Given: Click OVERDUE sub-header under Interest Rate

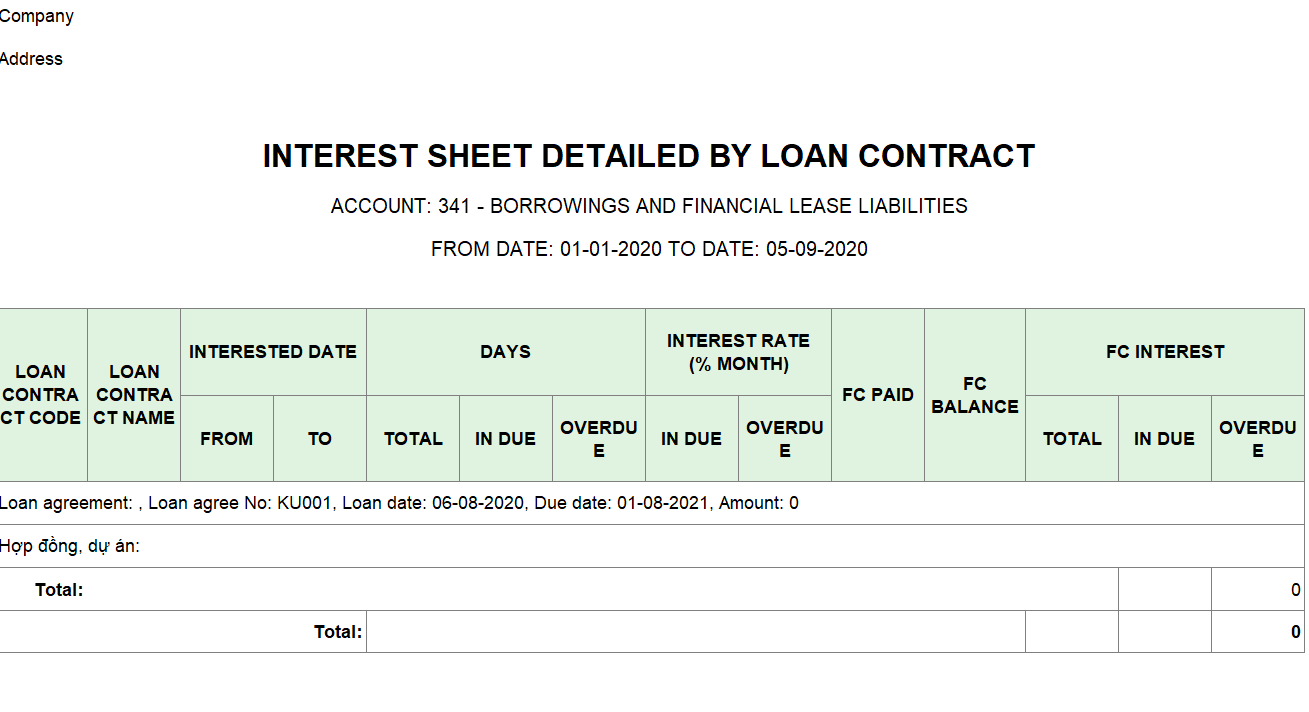Looking at the screenshot, I should [x=785, y=438].
